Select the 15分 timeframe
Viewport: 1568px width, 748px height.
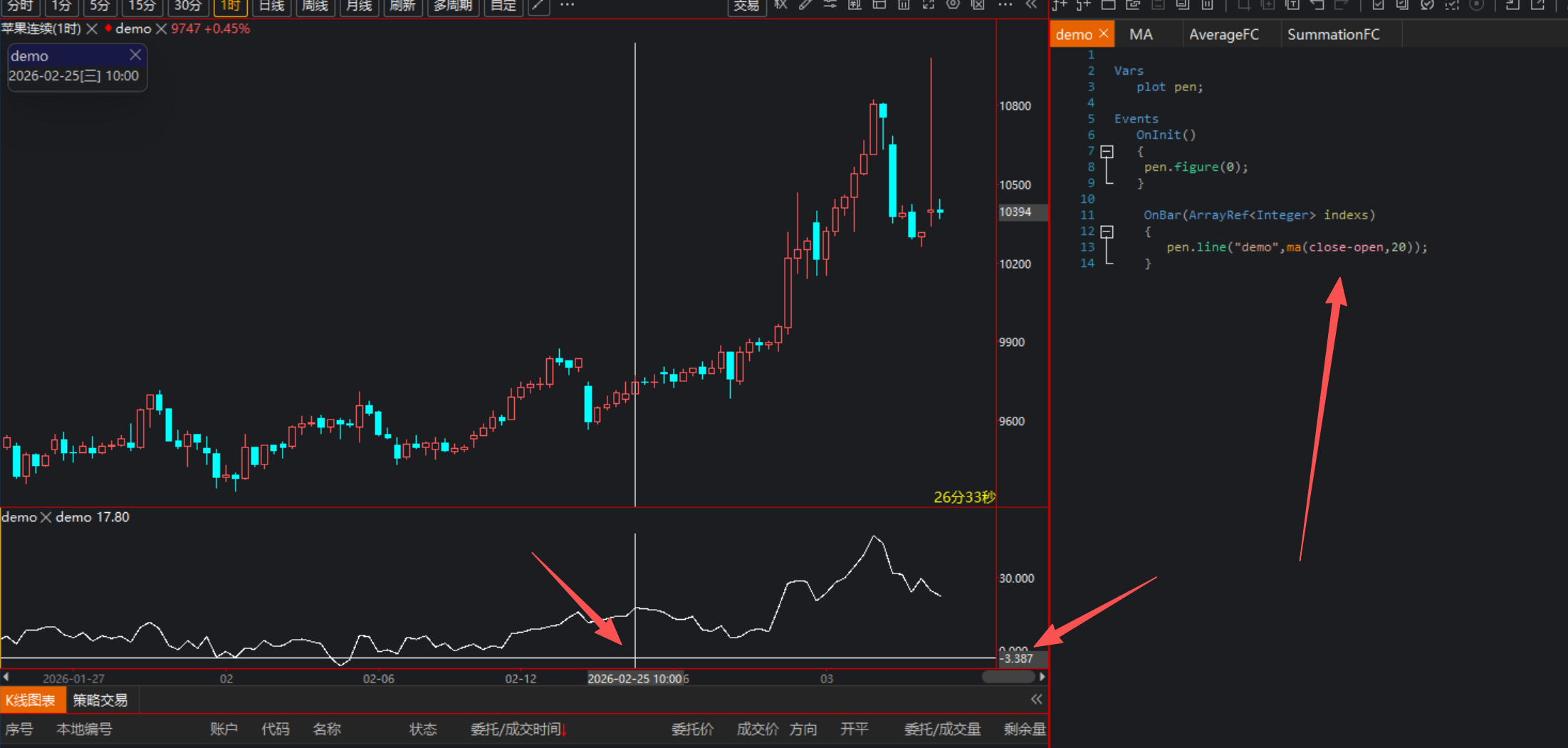(142, 6)
